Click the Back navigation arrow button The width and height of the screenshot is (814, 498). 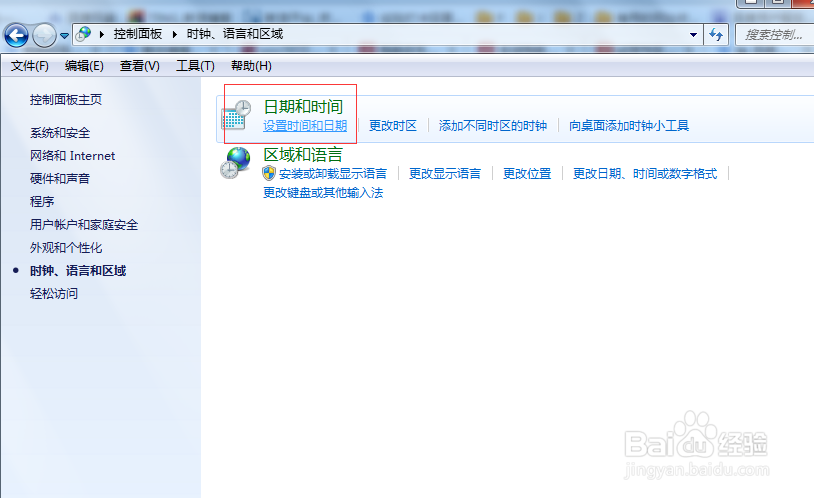point(16,36)
